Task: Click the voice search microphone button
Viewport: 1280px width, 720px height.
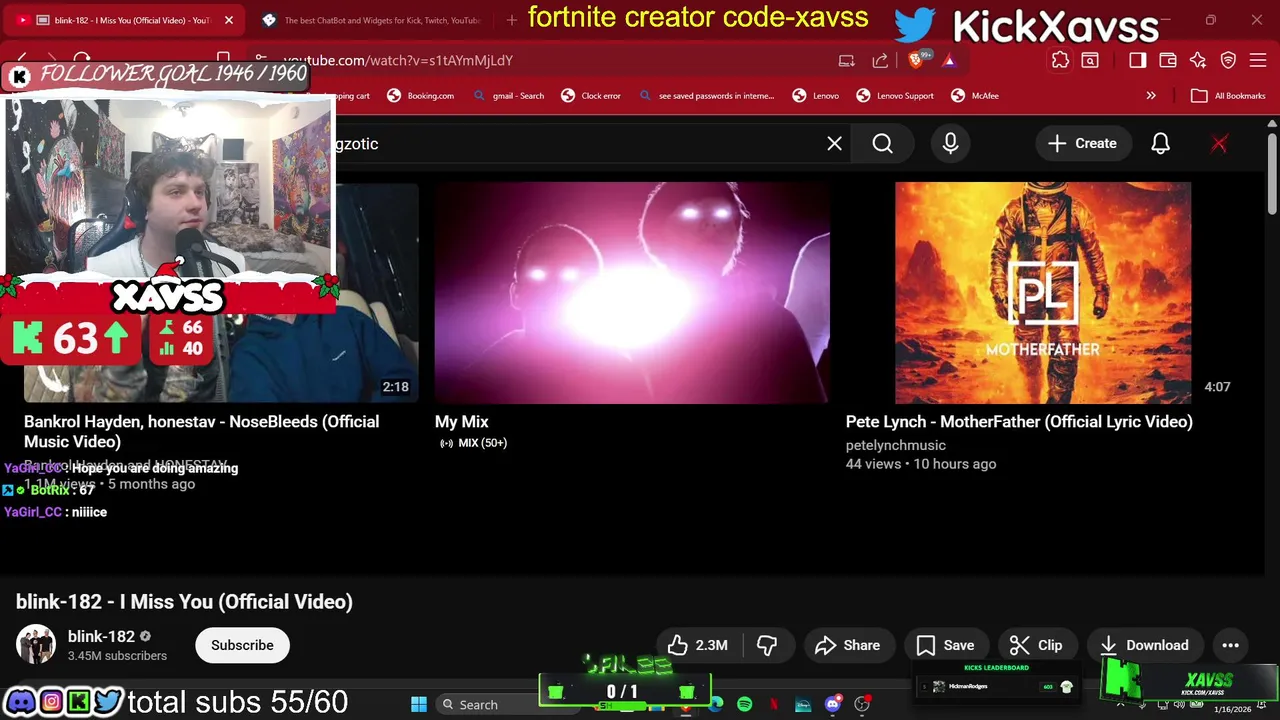Action: tap(950, 143)
